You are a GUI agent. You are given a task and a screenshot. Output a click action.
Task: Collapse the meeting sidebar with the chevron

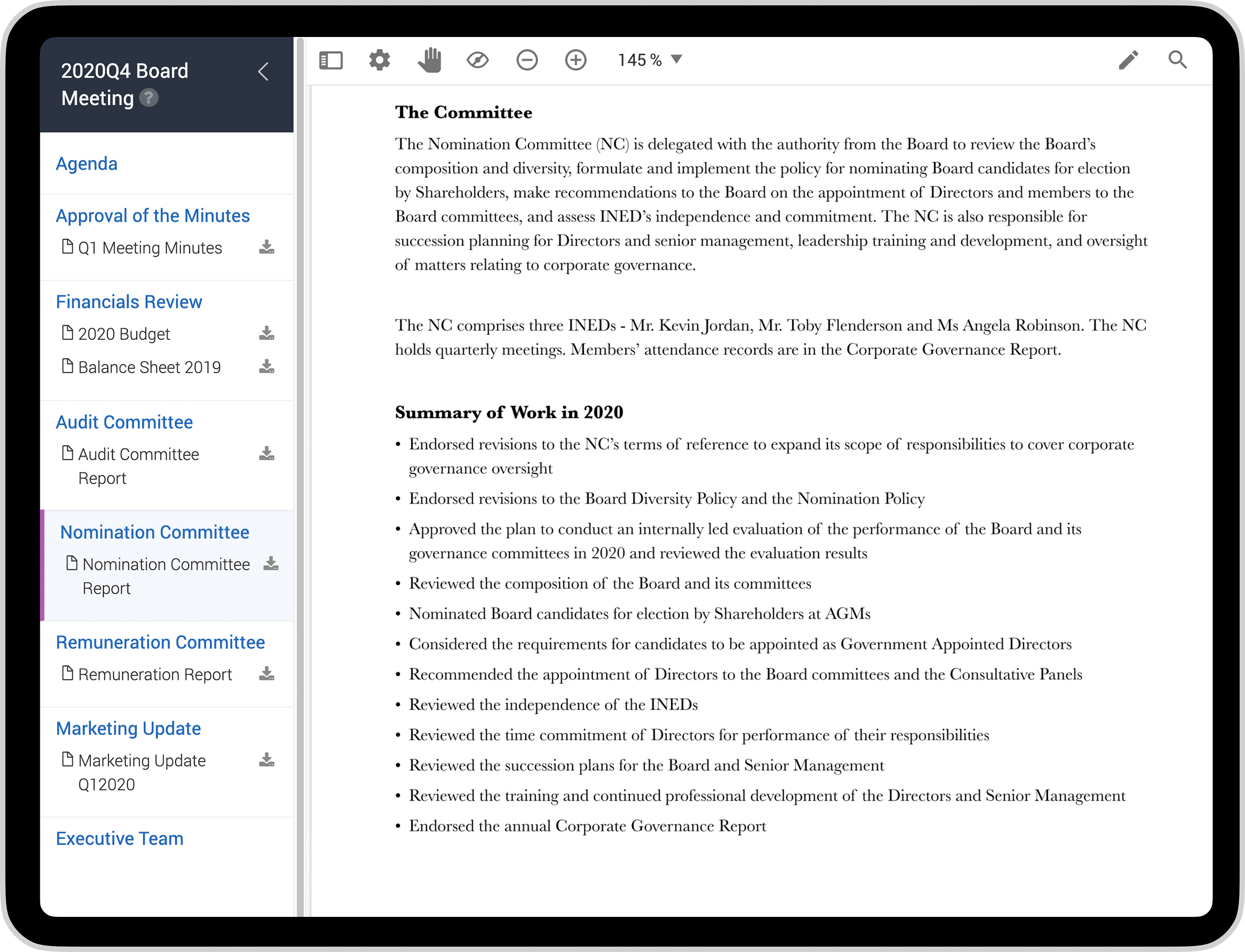pos(262,72)
